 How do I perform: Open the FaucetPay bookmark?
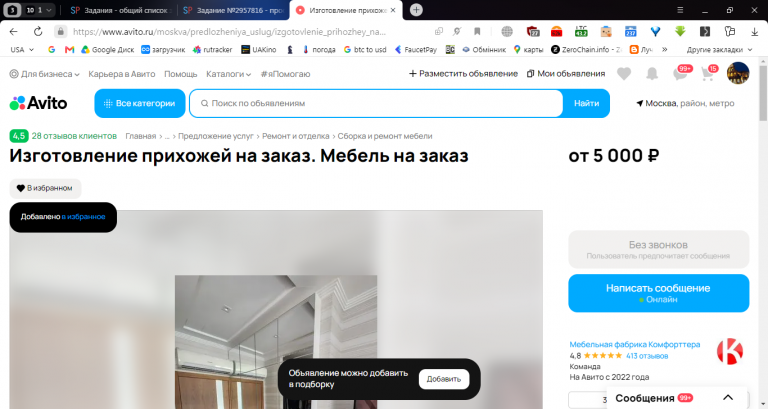click(416, 49)
